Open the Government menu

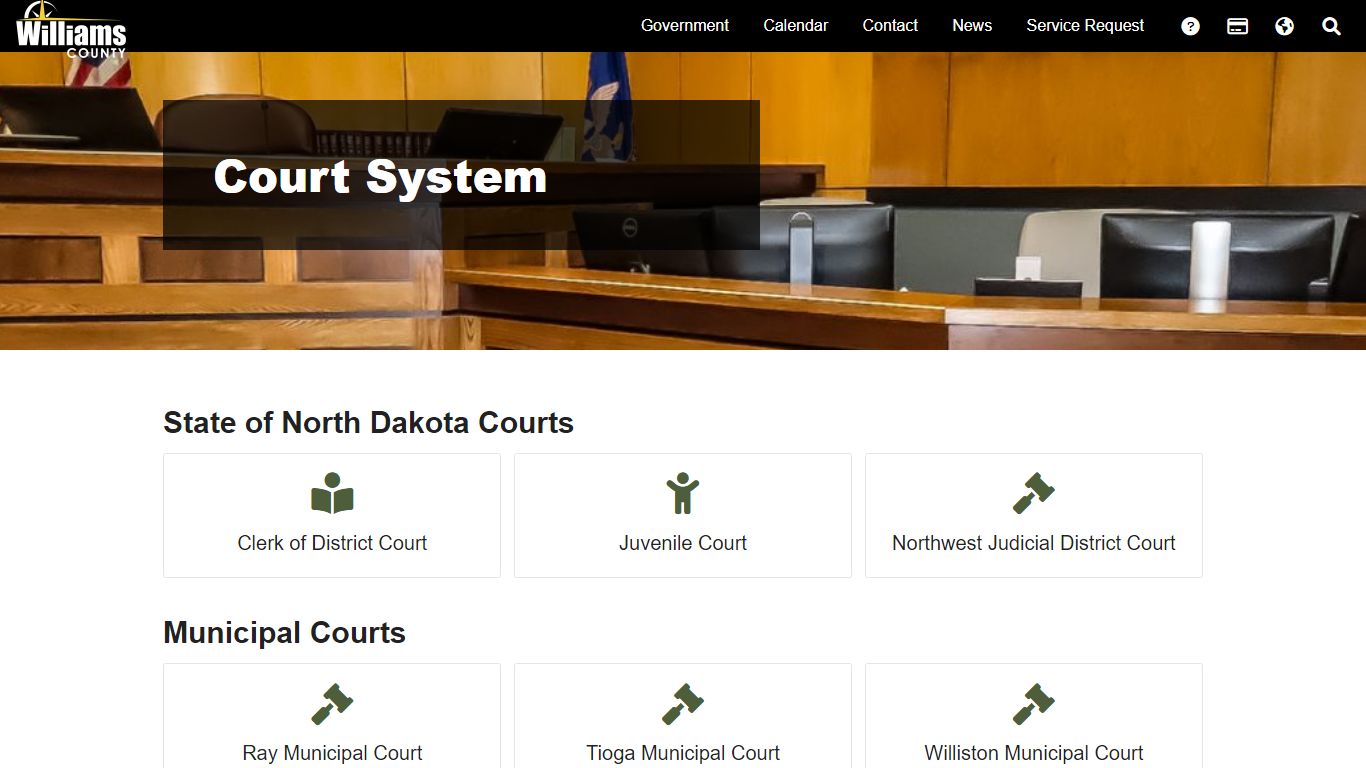point(685,26)
